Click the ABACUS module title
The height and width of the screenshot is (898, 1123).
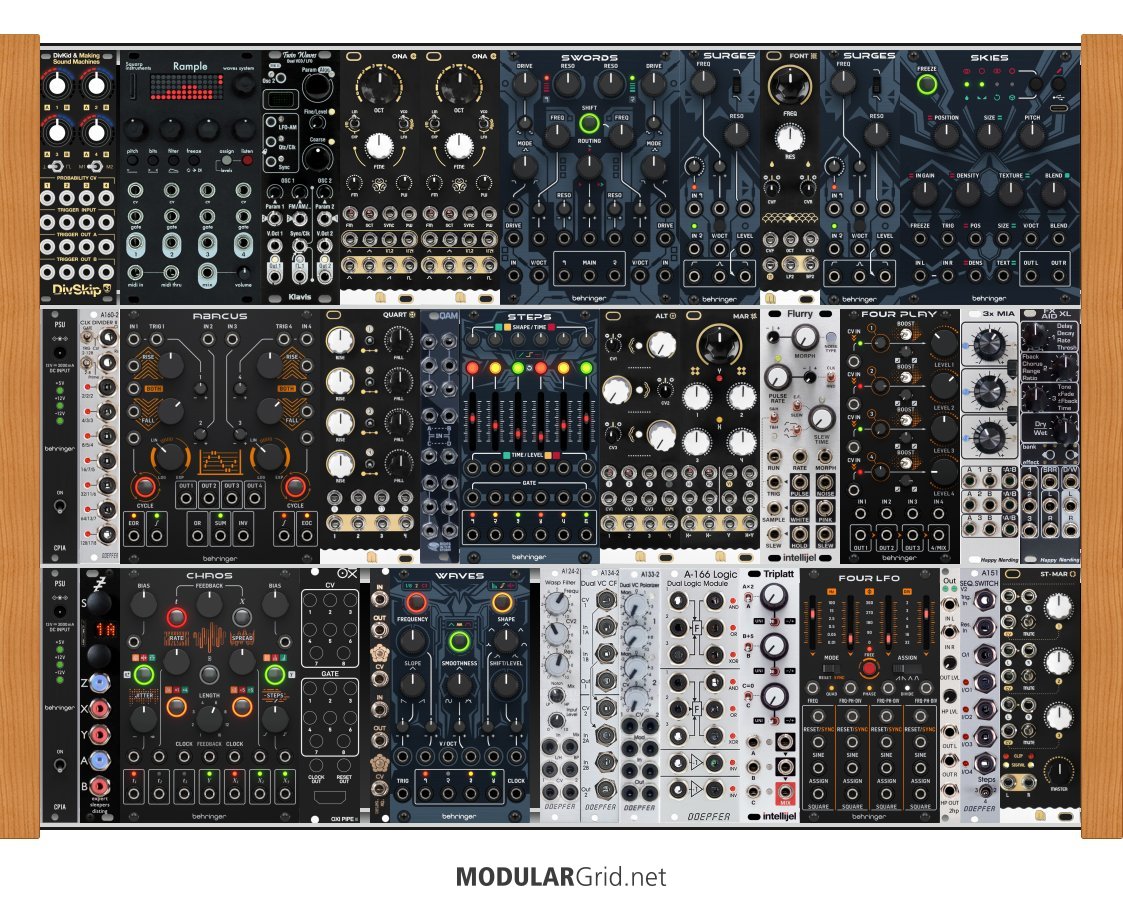219,316
